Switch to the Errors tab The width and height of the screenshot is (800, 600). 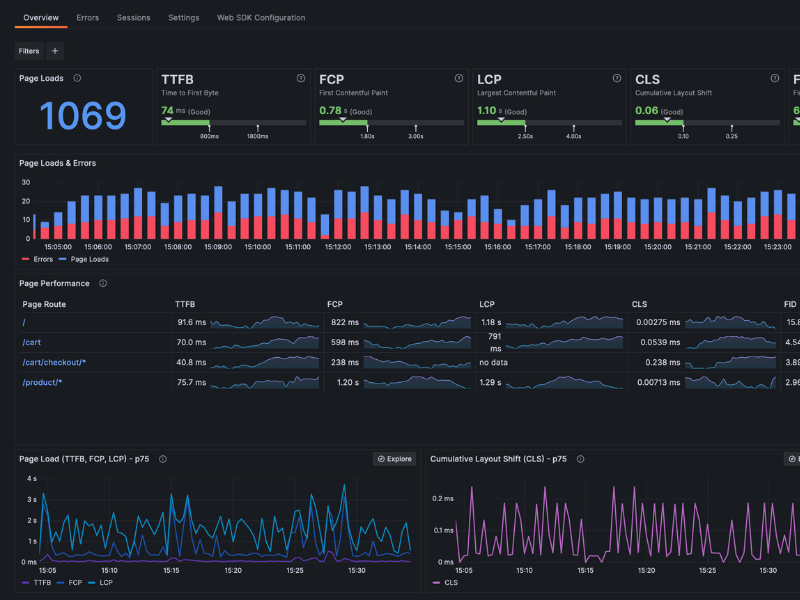pyautogui.click(x=88, y=17)
